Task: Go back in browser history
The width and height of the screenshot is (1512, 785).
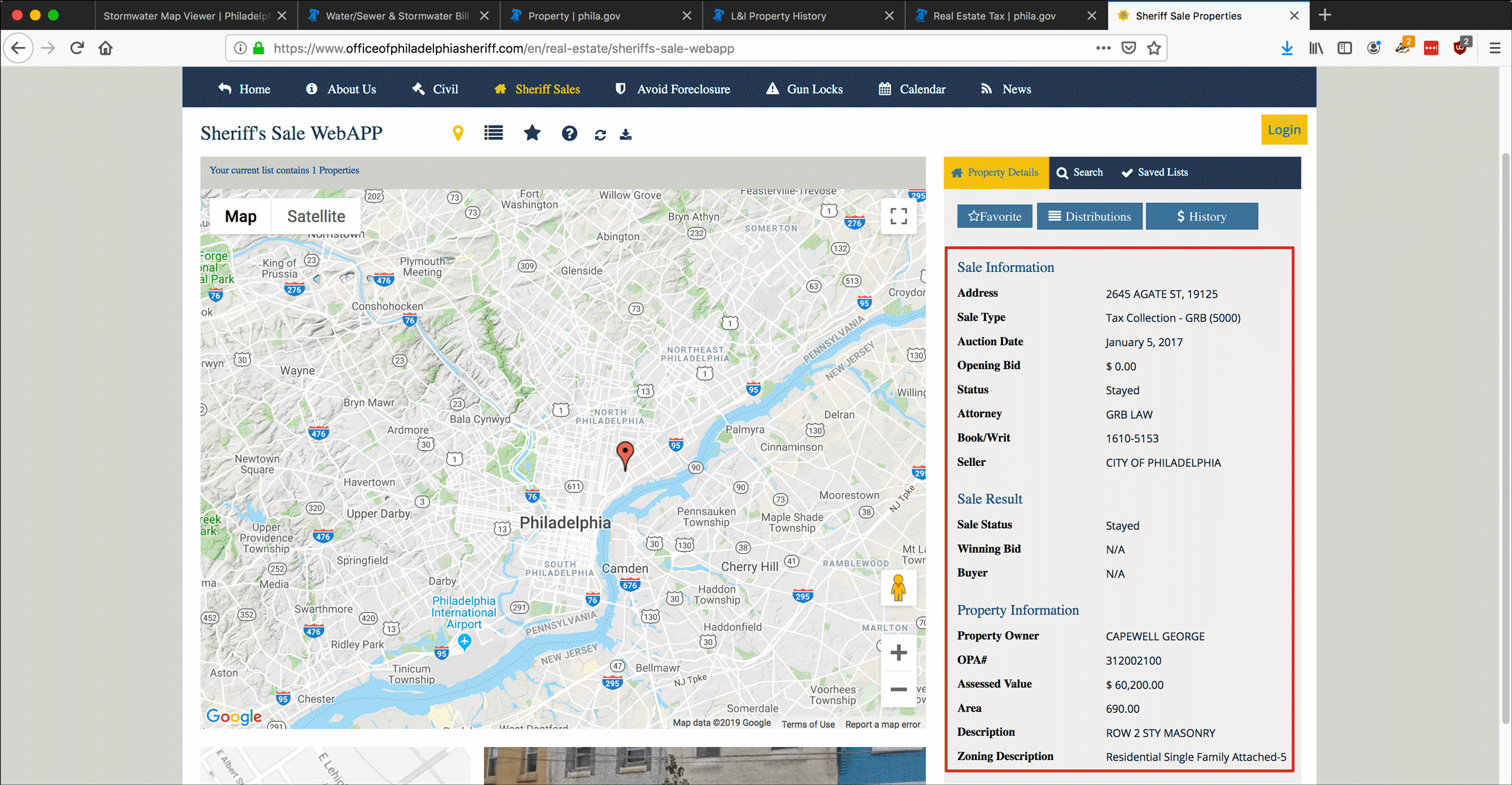Action: [x=19, y=48]
